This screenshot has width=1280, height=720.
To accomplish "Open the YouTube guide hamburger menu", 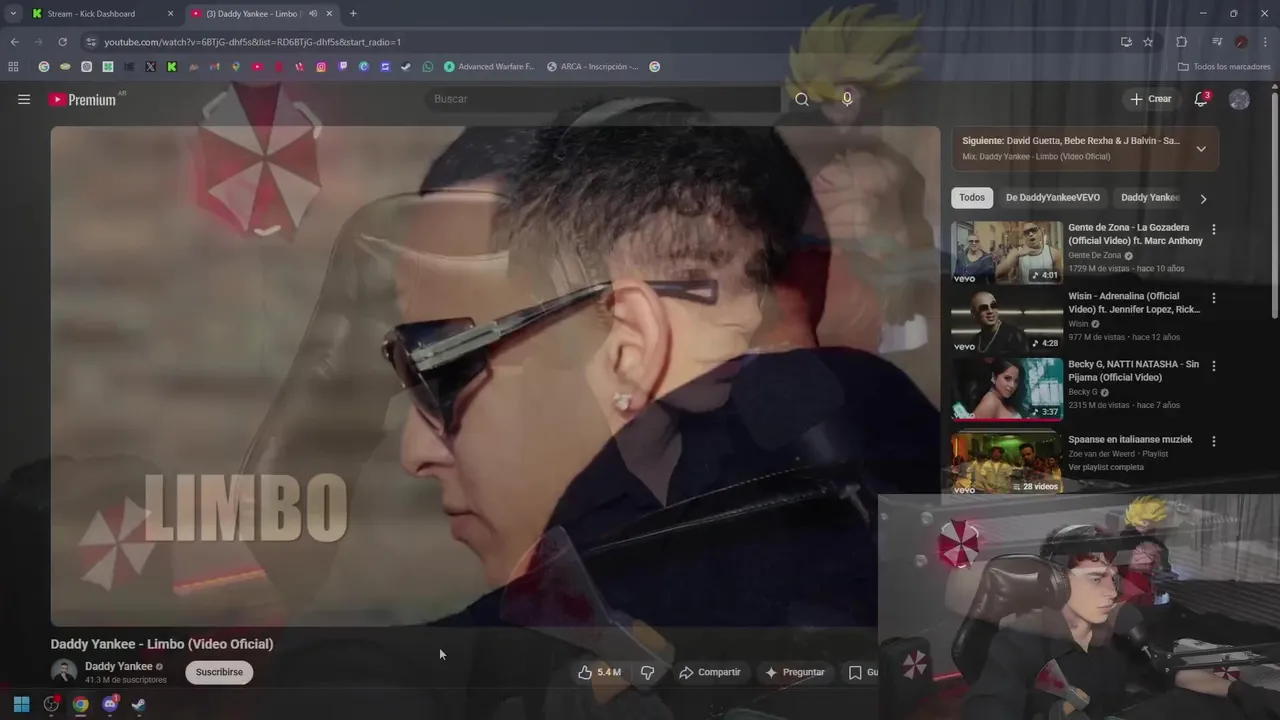I will tap(24, 99).
